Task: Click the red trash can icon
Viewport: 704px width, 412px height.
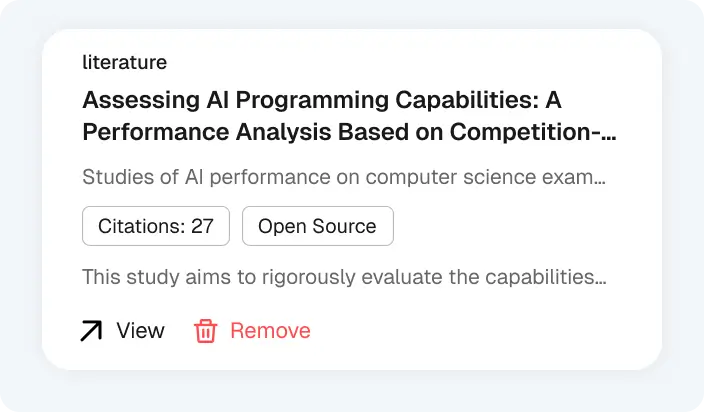Action: (x=205, y=331)
